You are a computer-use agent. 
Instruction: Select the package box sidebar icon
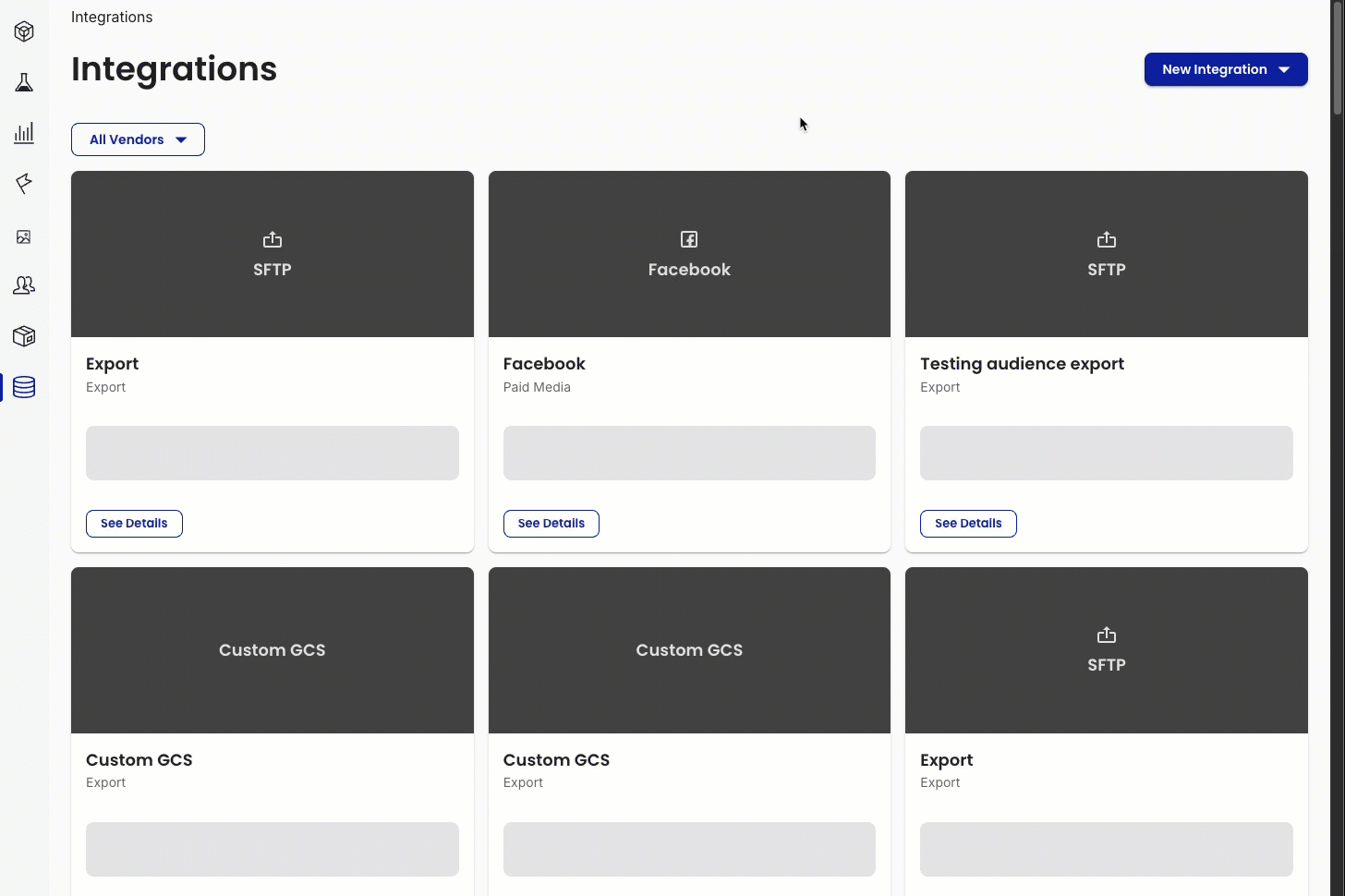pos(24,336)
